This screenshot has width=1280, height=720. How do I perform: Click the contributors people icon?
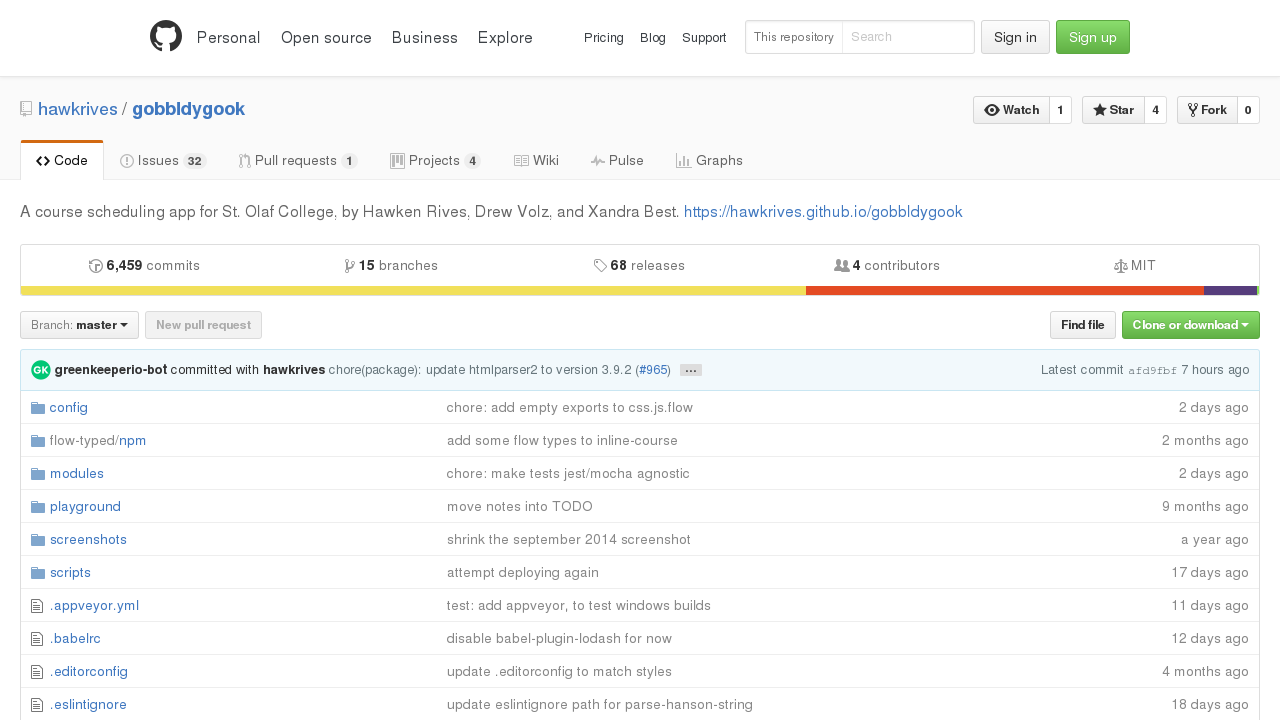[842, 266]
